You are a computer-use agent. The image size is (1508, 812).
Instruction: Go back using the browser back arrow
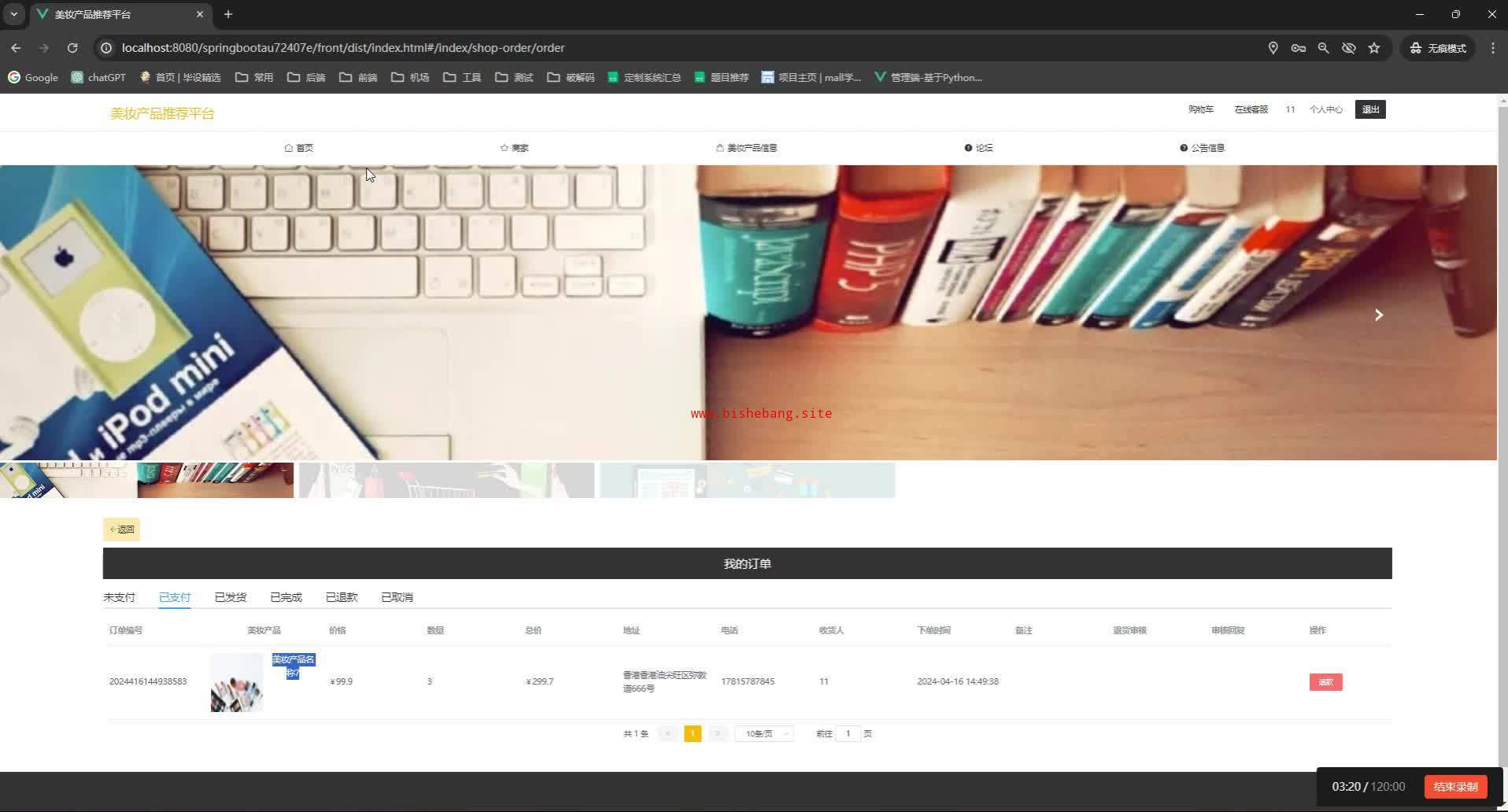[x=16, y=48]
